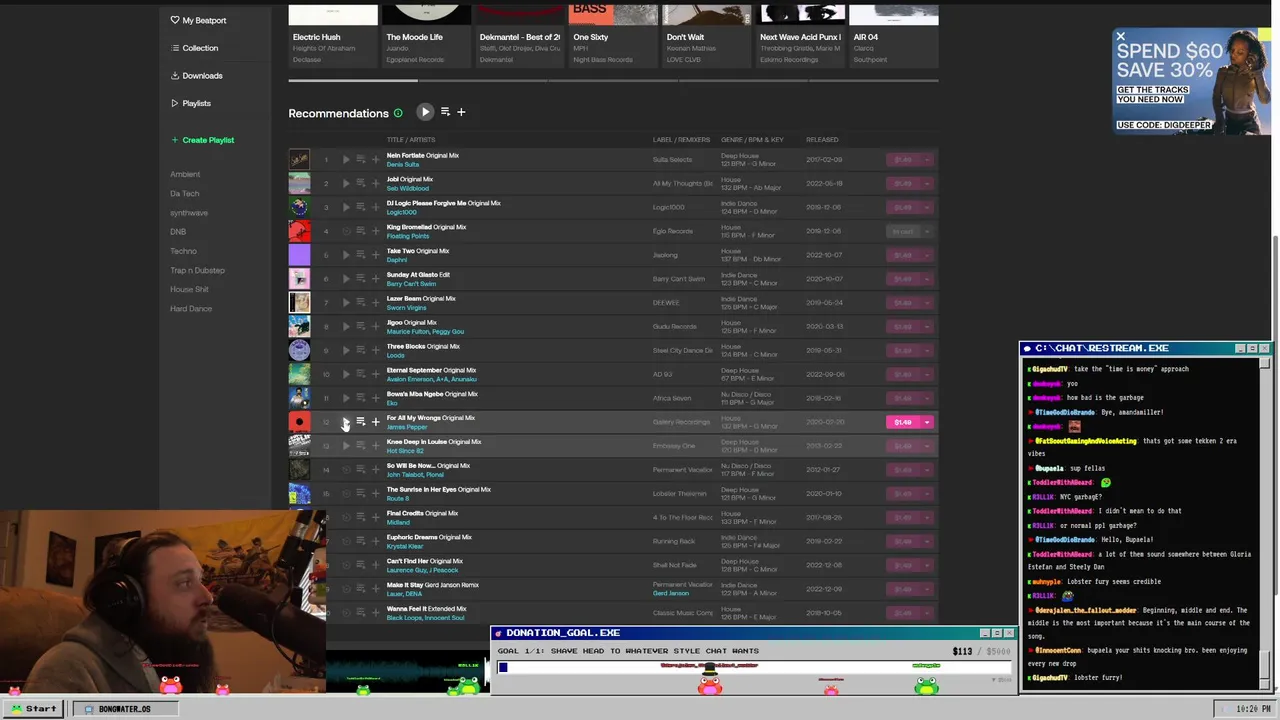Close the Spend $60 Save 30% ad

coord(1120,37)
